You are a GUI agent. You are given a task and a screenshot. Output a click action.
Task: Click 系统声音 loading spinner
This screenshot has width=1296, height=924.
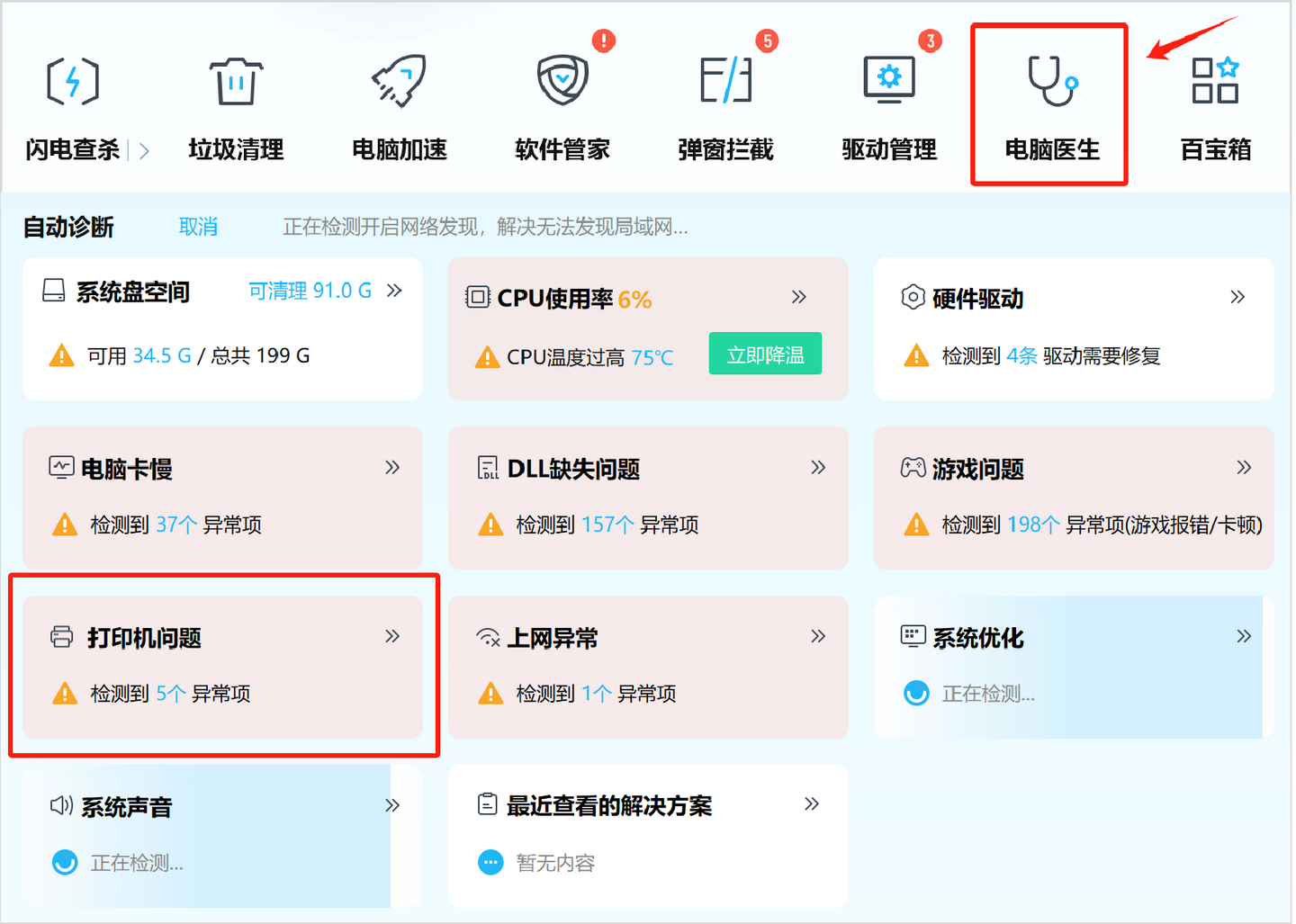pyautogui.click(x=65, y=863)
